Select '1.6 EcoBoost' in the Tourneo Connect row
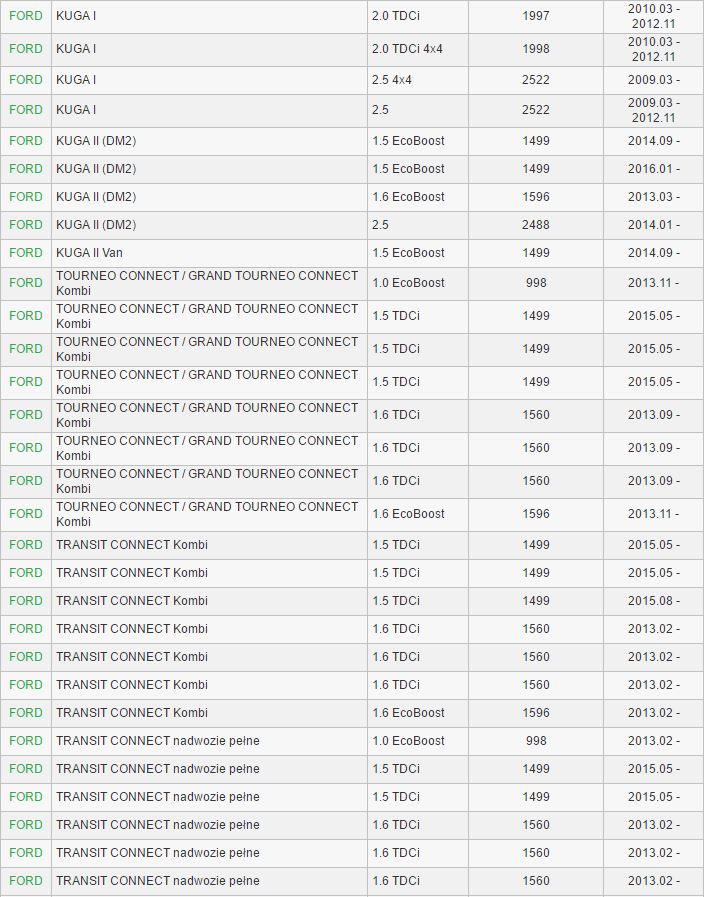 pyautogui.click(x=408, y=514)
